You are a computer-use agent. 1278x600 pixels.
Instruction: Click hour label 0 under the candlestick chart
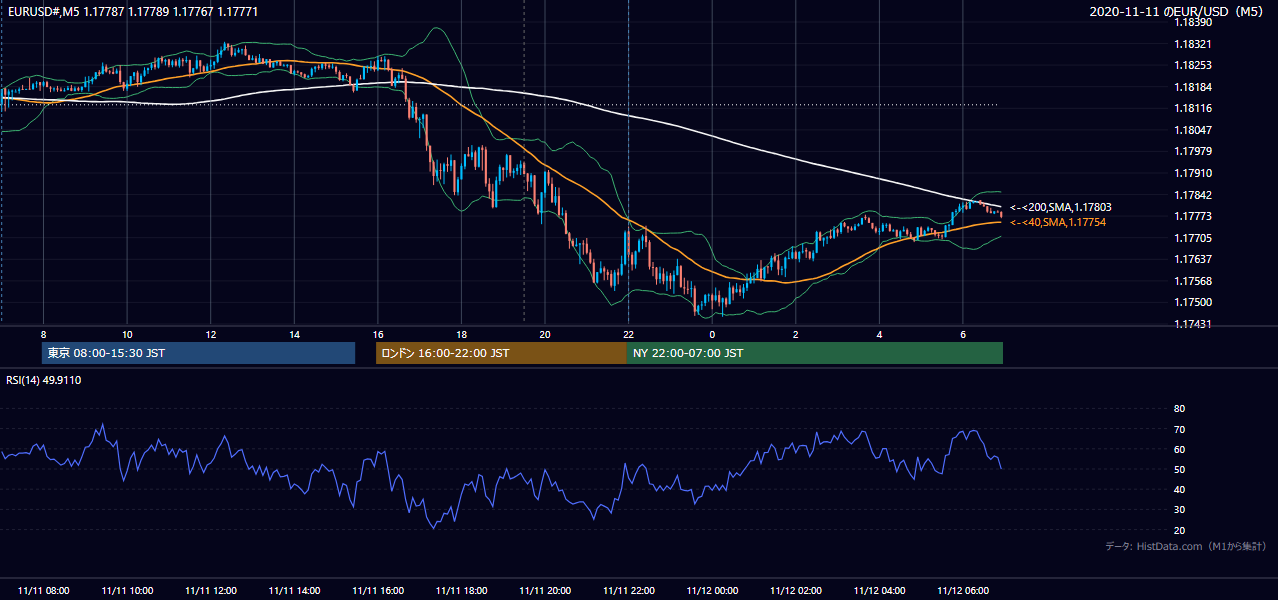[x=712, y=334]
